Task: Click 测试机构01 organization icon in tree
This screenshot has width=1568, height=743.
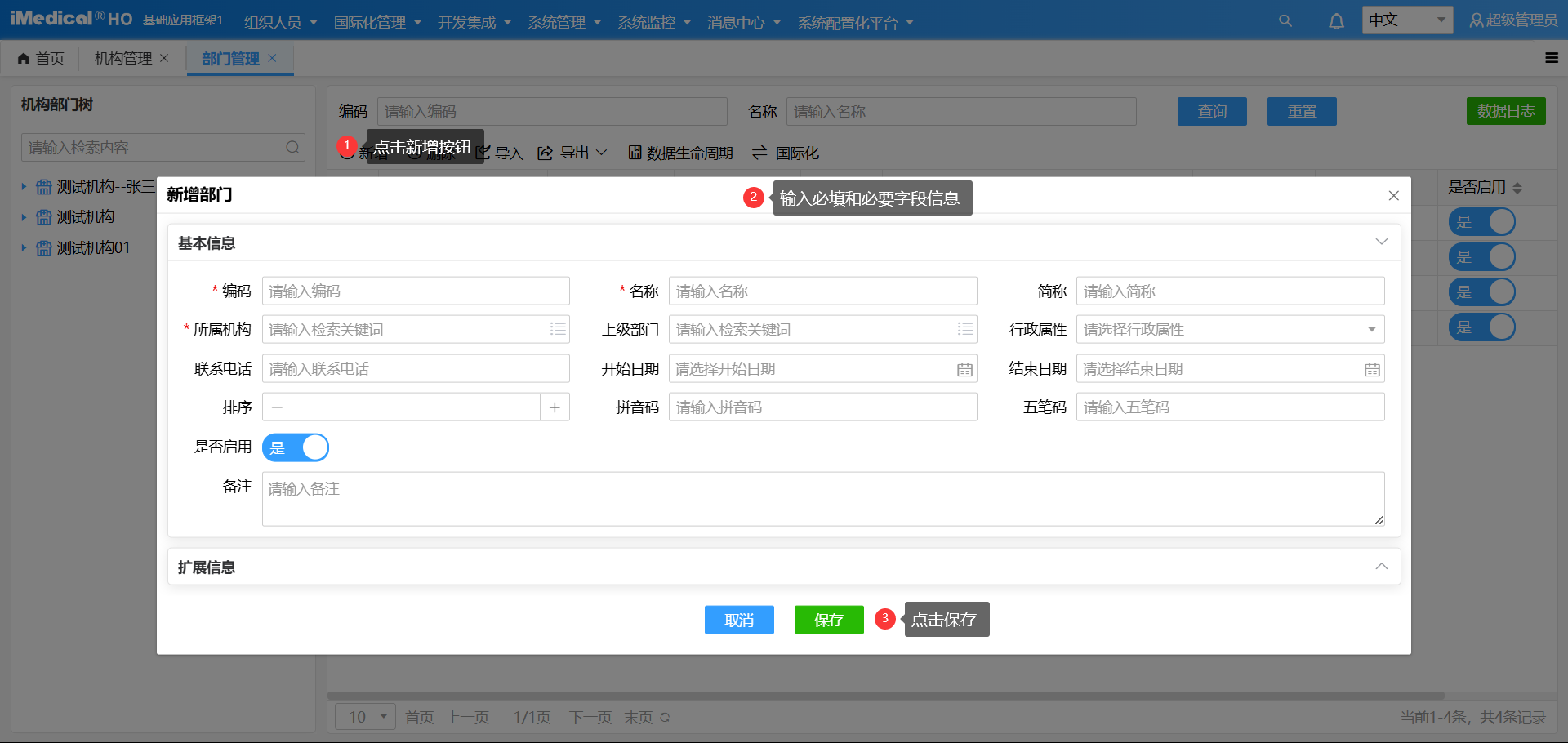Action: 44,248
